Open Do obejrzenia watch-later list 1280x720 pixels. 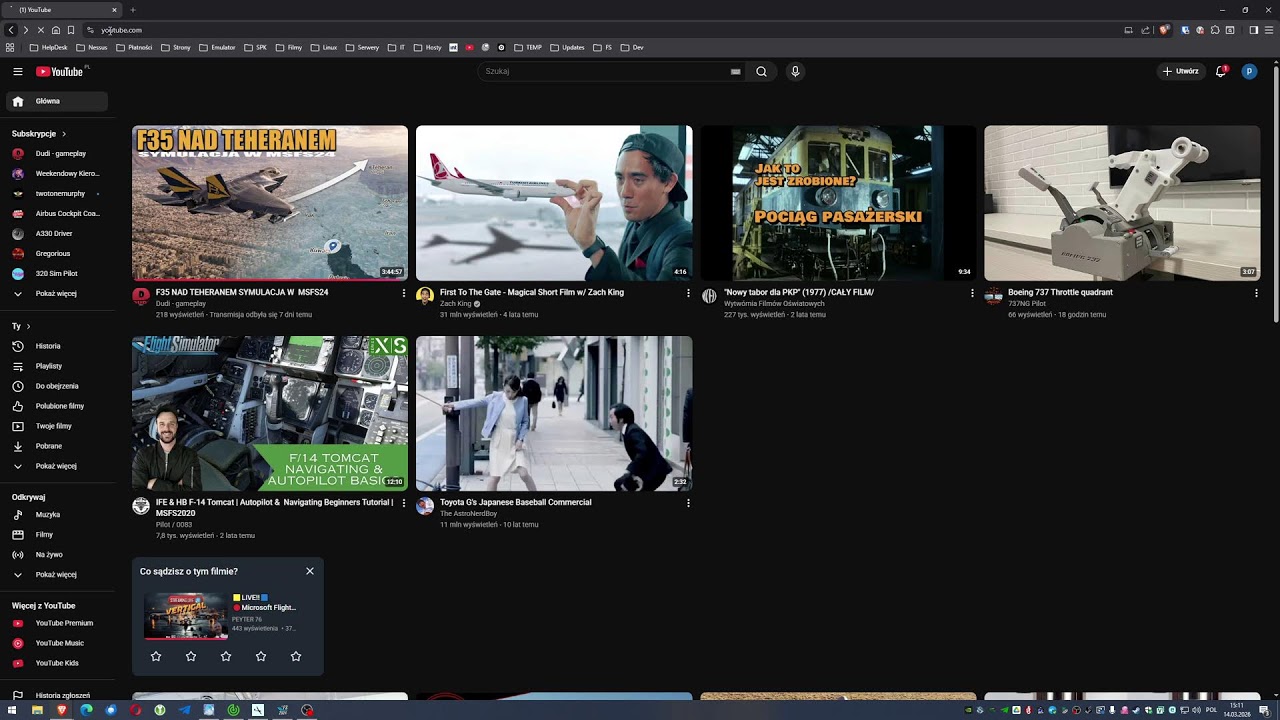(58, 386)
